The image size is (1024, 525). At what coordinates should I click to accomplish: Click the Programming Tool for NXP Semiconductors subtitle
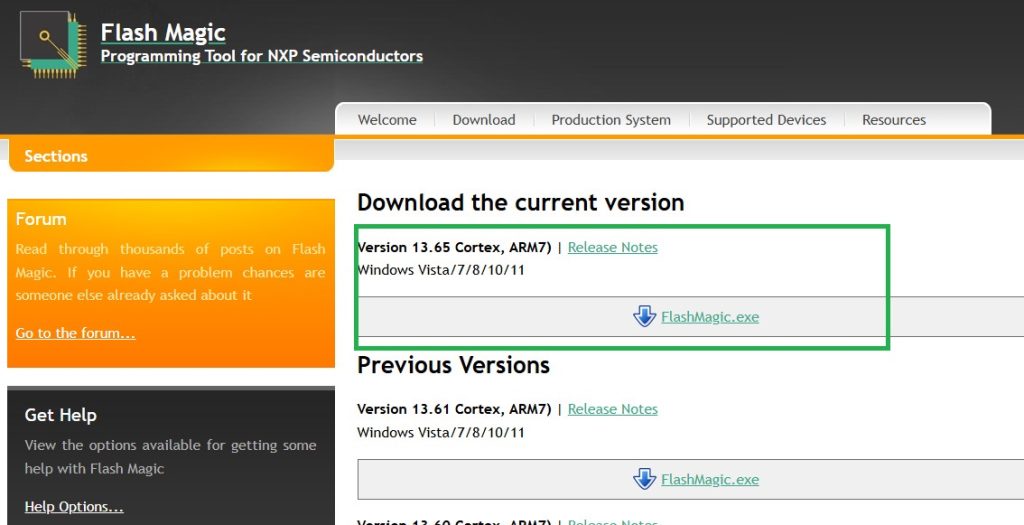pyautogui.click(x=262, y=56)
